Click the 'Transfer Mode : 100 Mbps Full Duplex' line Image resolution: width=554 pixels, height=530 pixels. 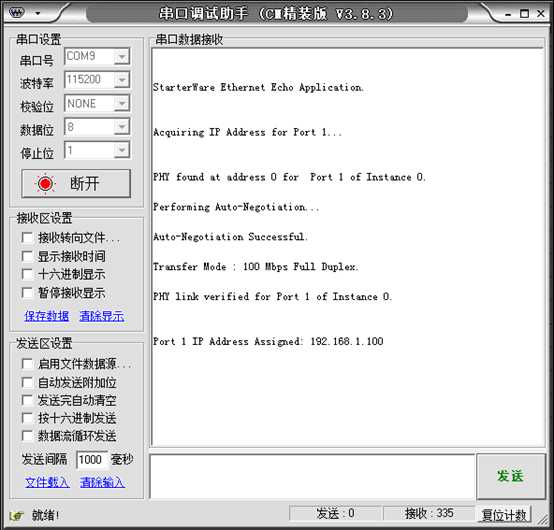click(256, 267)
